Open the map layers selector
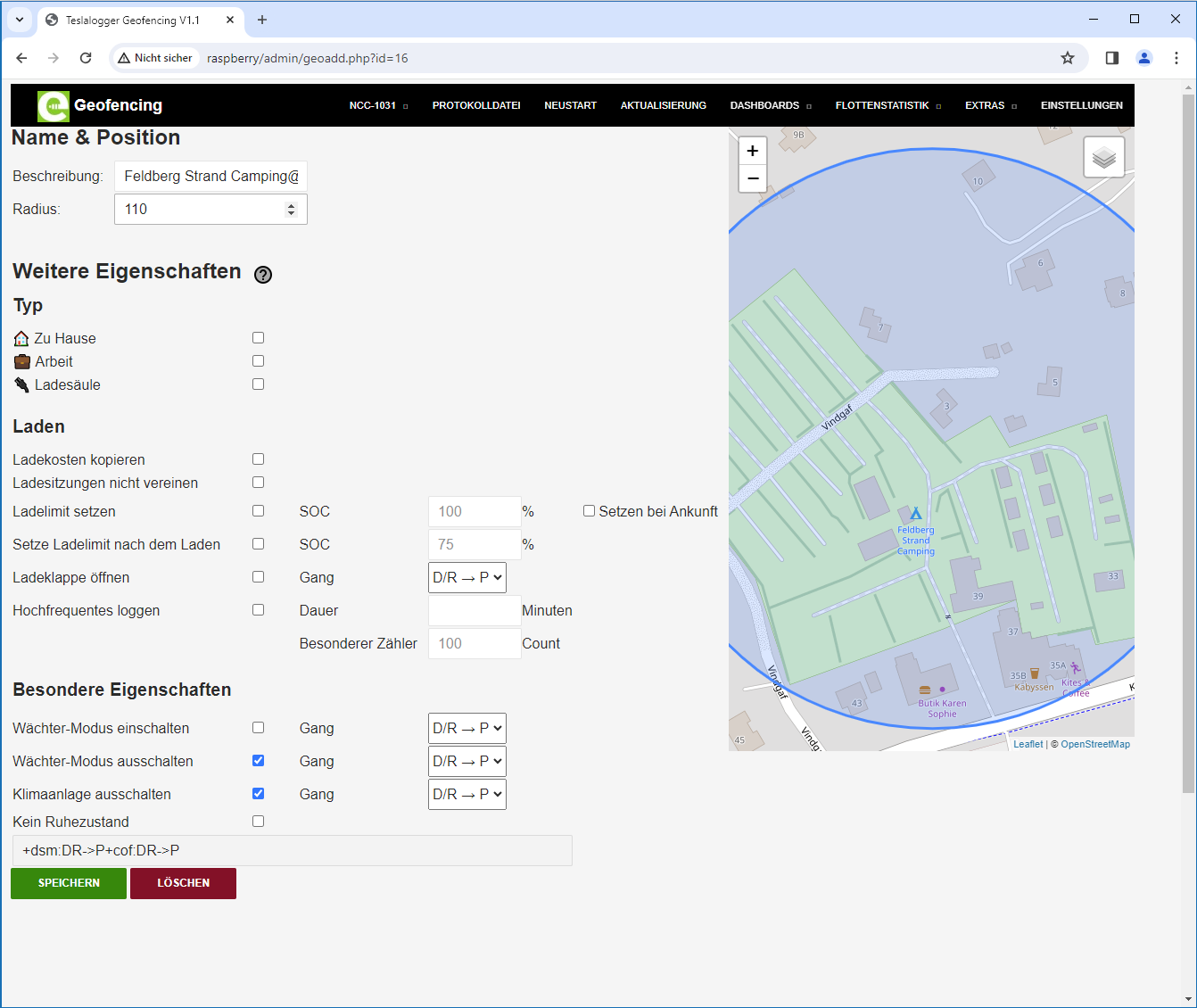Viewport: 1197px width, 1008px height. tap(1103, 158)
